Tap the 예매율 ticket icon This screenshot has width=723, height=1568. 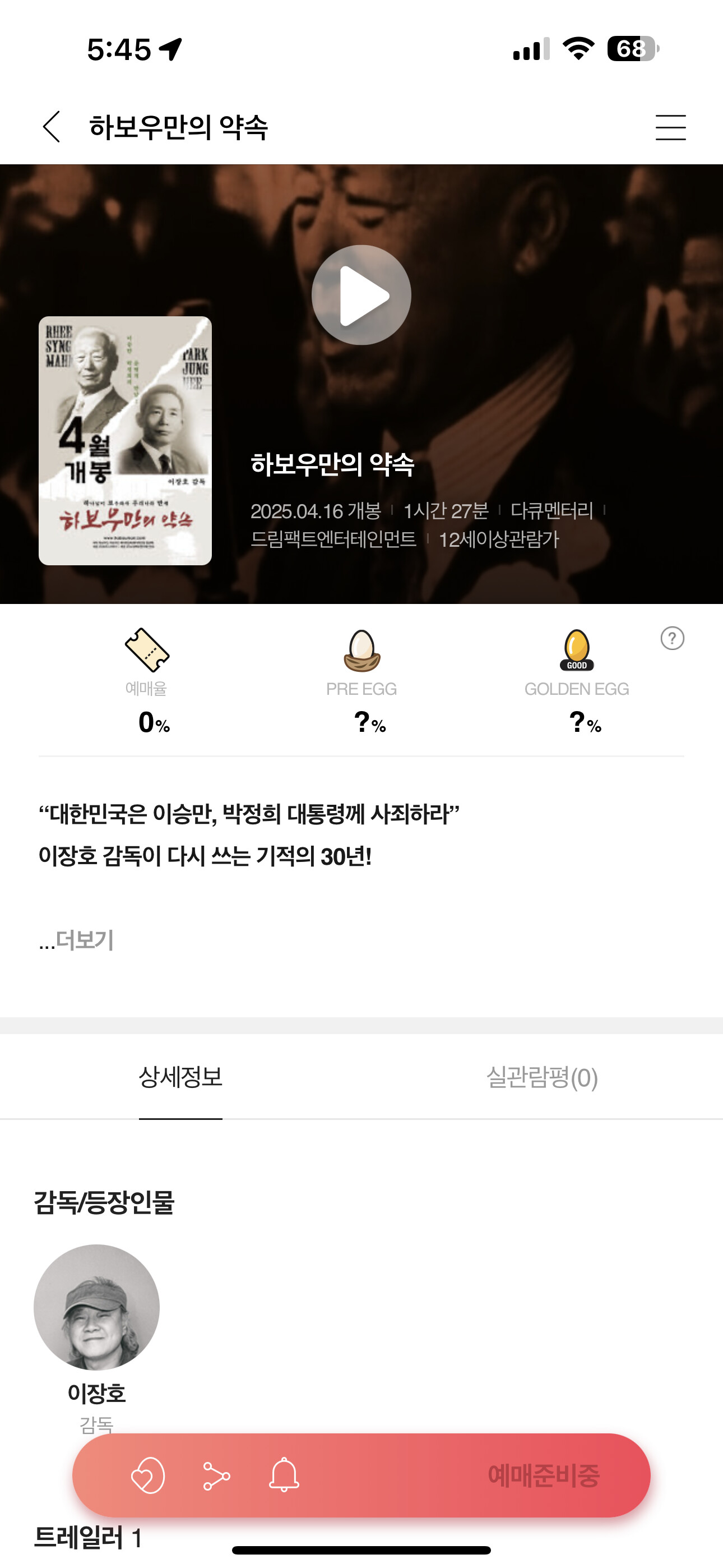coord(147,649)
